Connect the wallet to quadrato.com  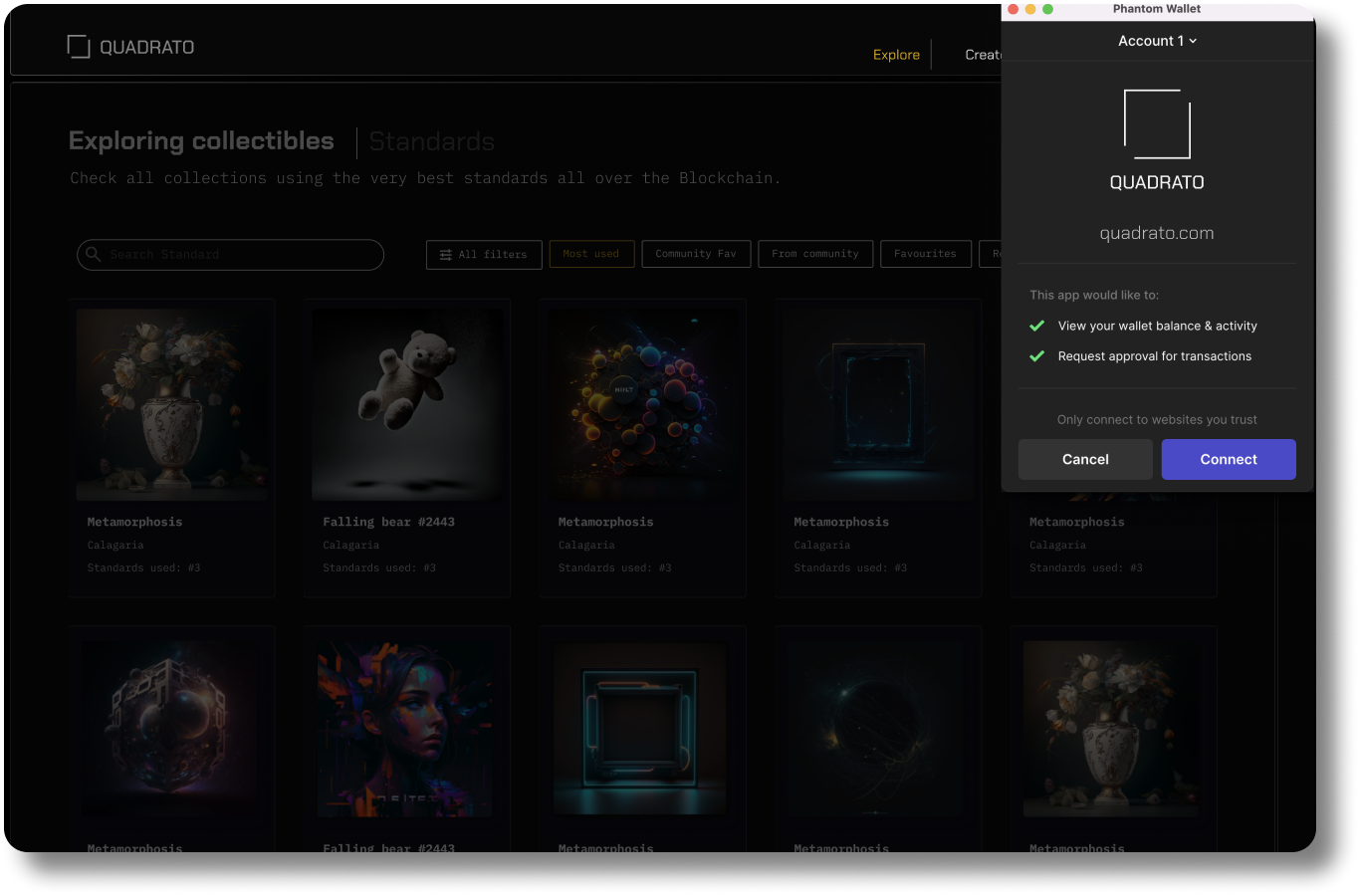pos(1229,459)
